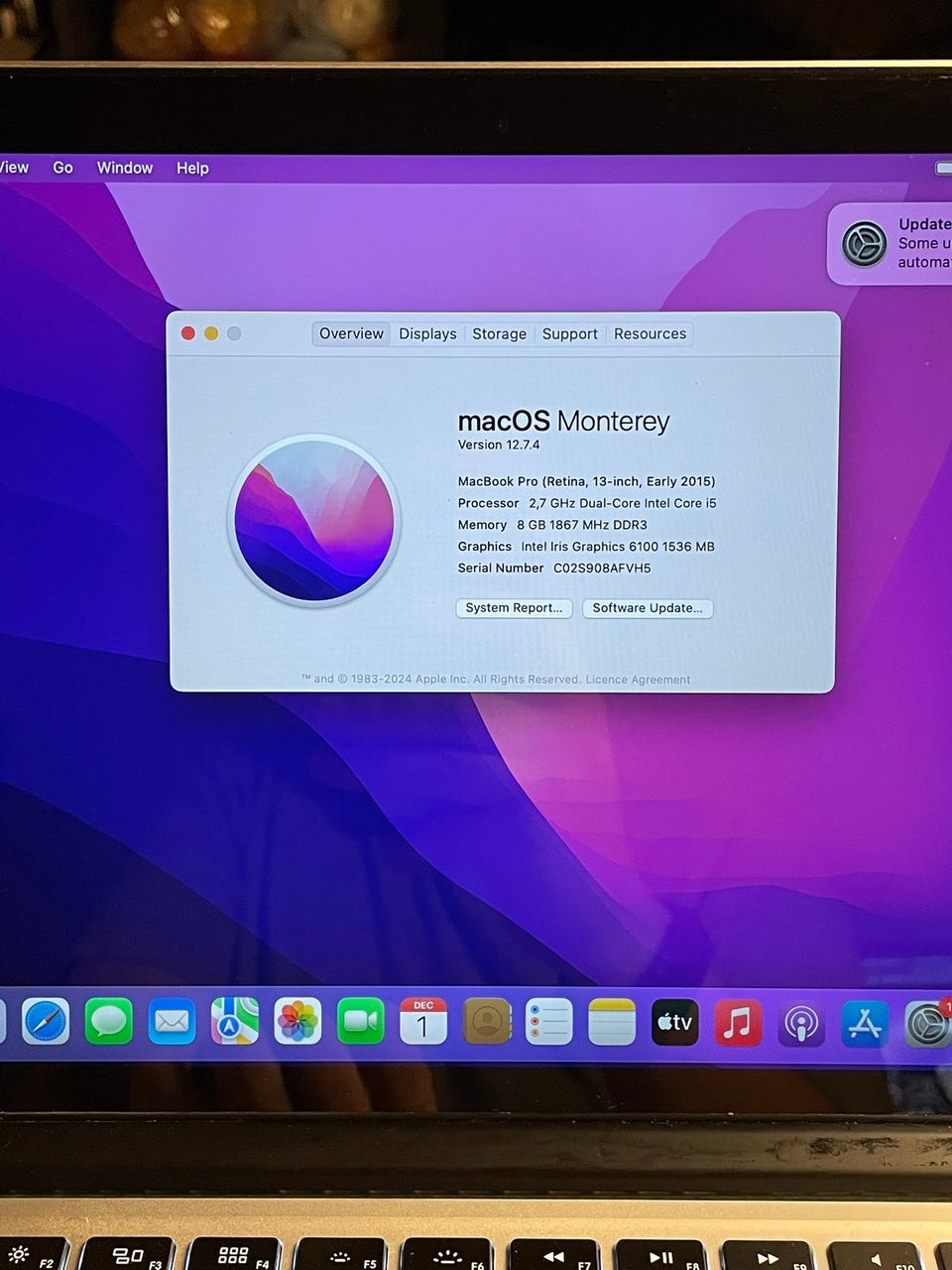Click the Software Update button
Viewport: 952px width, 1270px height.
[x=647, y=608]
